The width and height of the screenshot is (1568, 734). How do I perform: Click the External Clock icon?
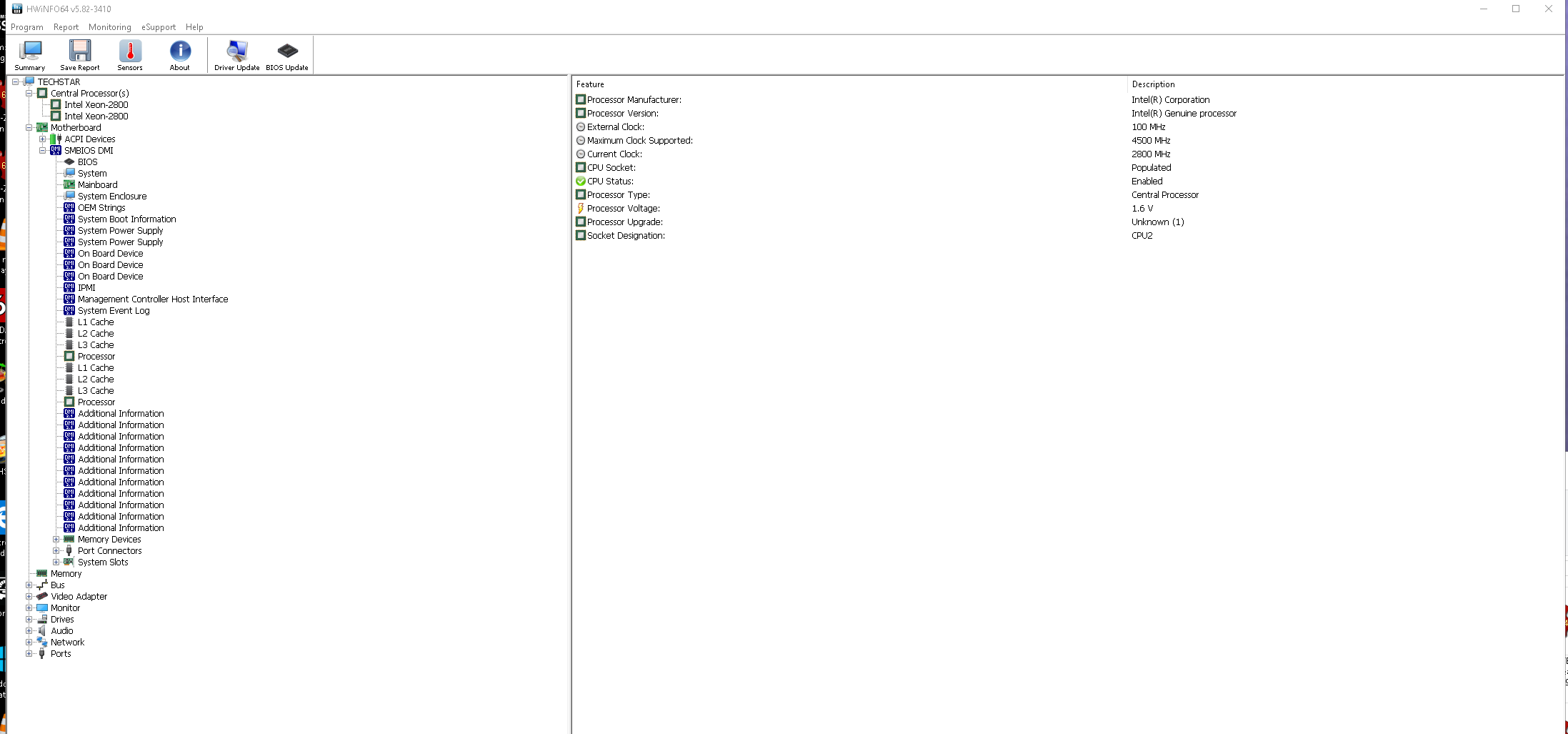tap(581, 127)
